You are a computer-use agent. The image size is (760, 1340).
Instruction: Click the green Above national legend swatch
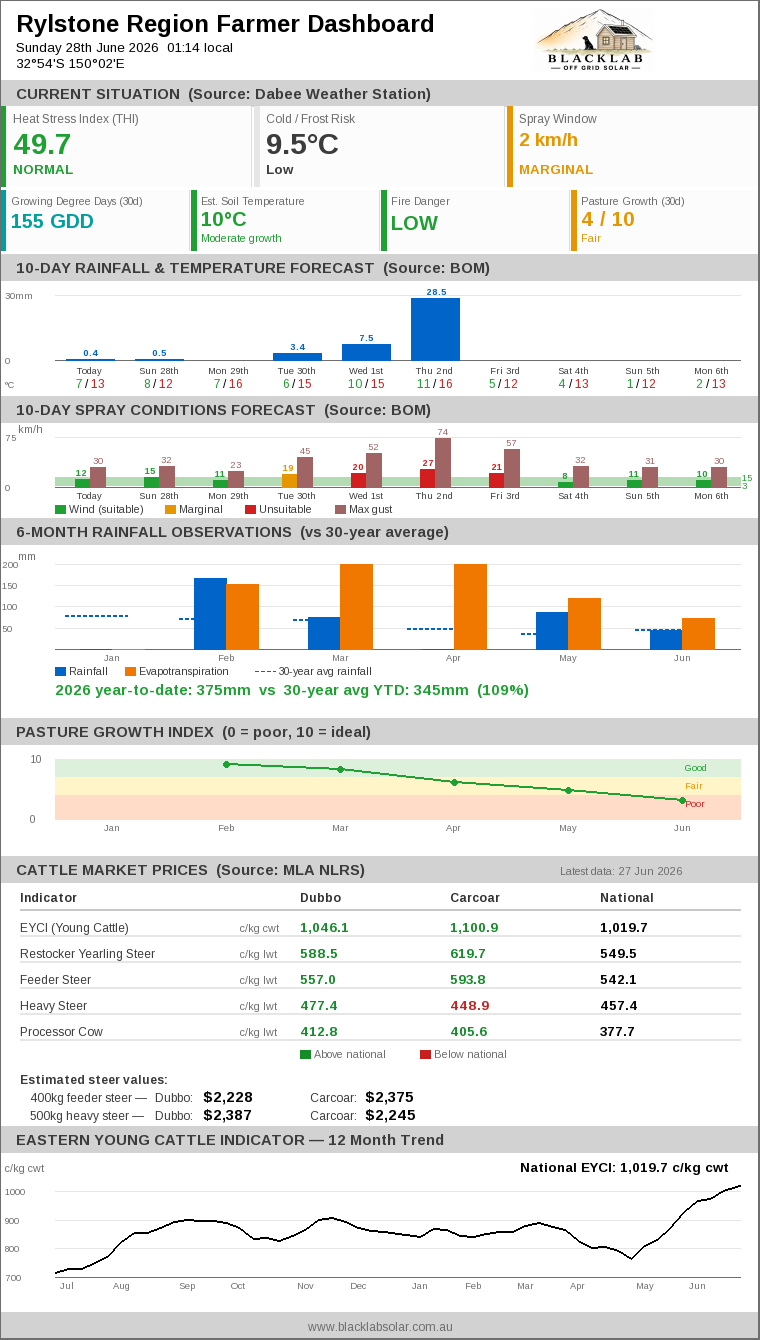pos(305,1054)
